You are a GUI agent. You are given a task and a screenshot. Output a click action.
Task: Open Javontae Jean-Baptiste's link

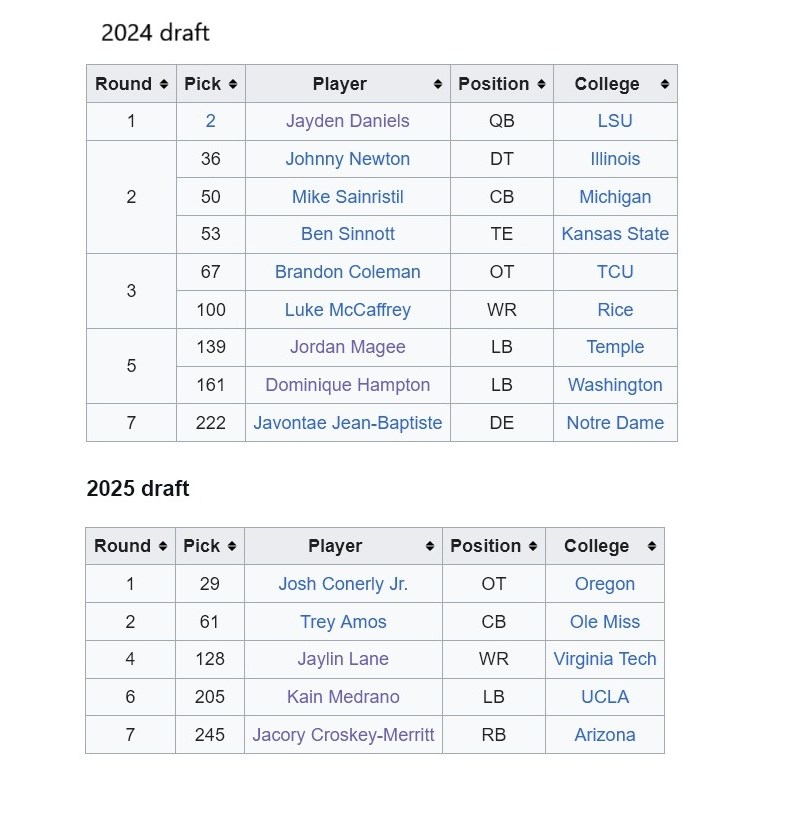pyautogui.click(x=348, y=423)
